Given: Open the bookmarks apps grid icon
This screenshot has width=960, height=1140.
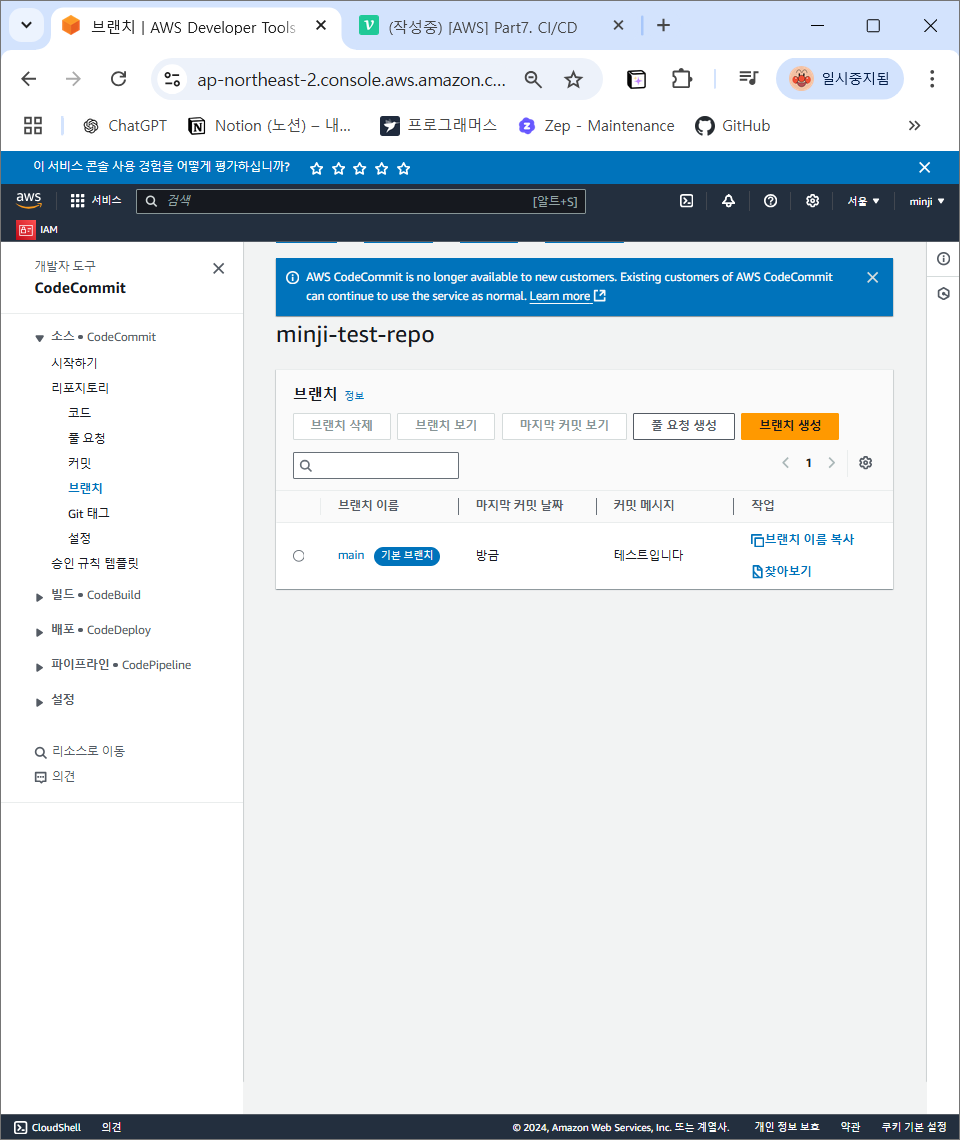Looking at the screenshot, I should (33, 126).
